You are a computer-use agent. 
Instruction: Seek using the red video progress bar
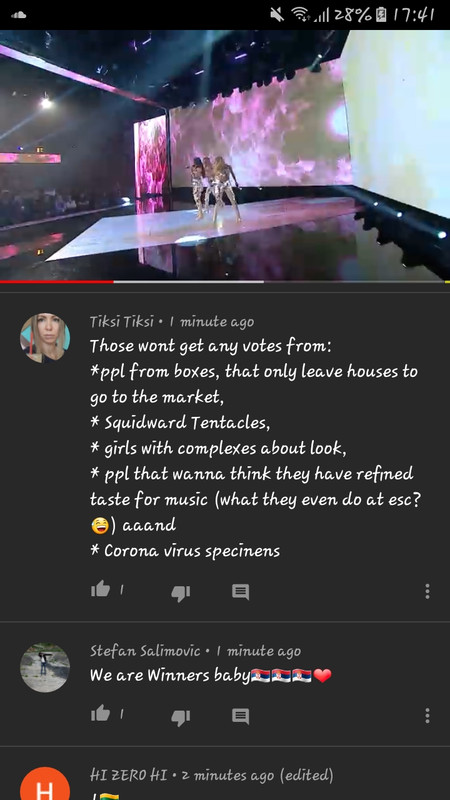click(x=225, y=281)
